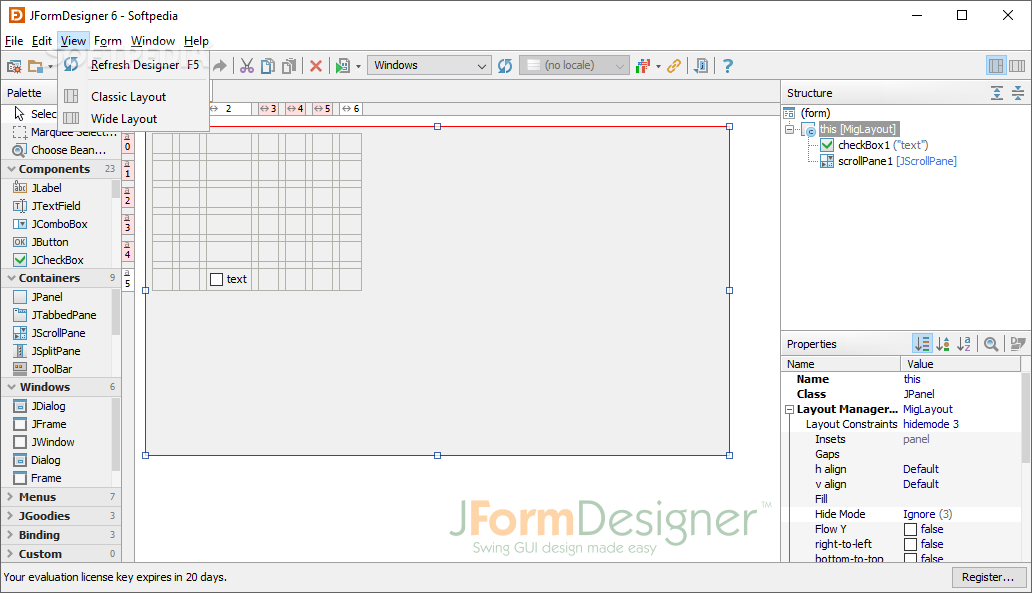Expand the Binding palette category
Screen dimensions: 1032x593
tap(11, 535)
